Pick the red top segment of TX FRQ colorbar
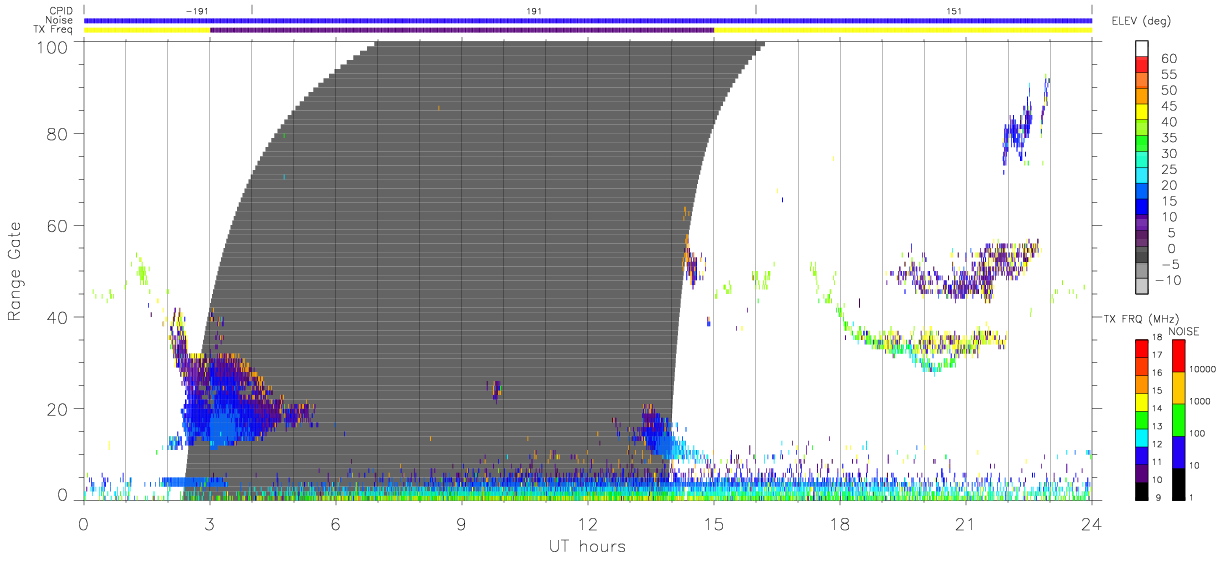This screenshot has width=1228, height=567. pos(1141,347)
